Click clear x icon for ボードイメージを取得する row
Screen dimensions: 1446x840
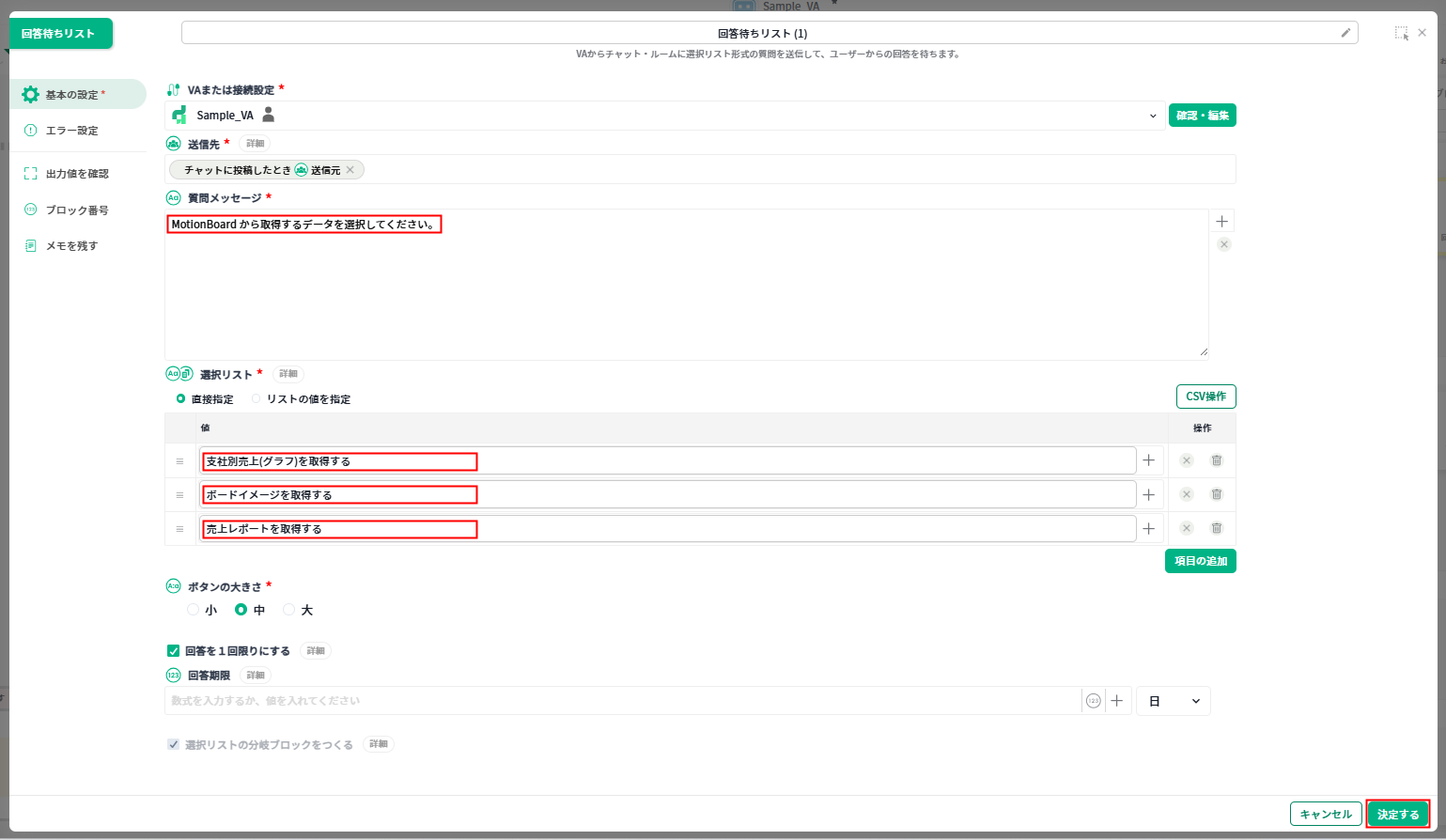[1186, 494]
